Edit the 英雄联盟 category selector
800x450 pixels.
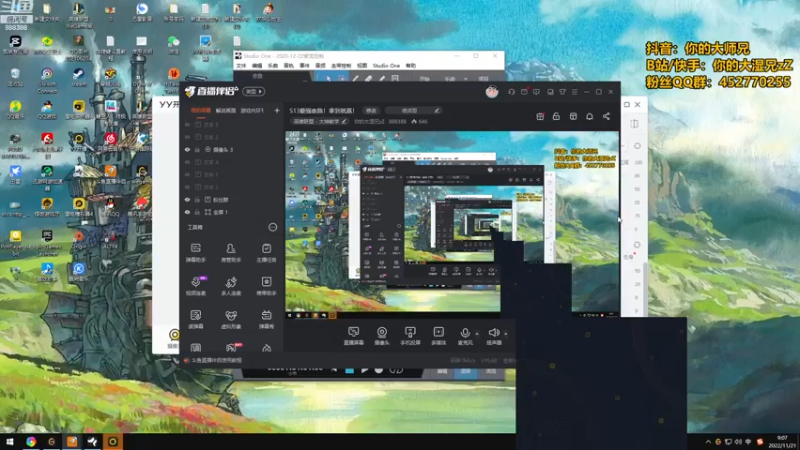pyautogui.click(x=320, y=121)
